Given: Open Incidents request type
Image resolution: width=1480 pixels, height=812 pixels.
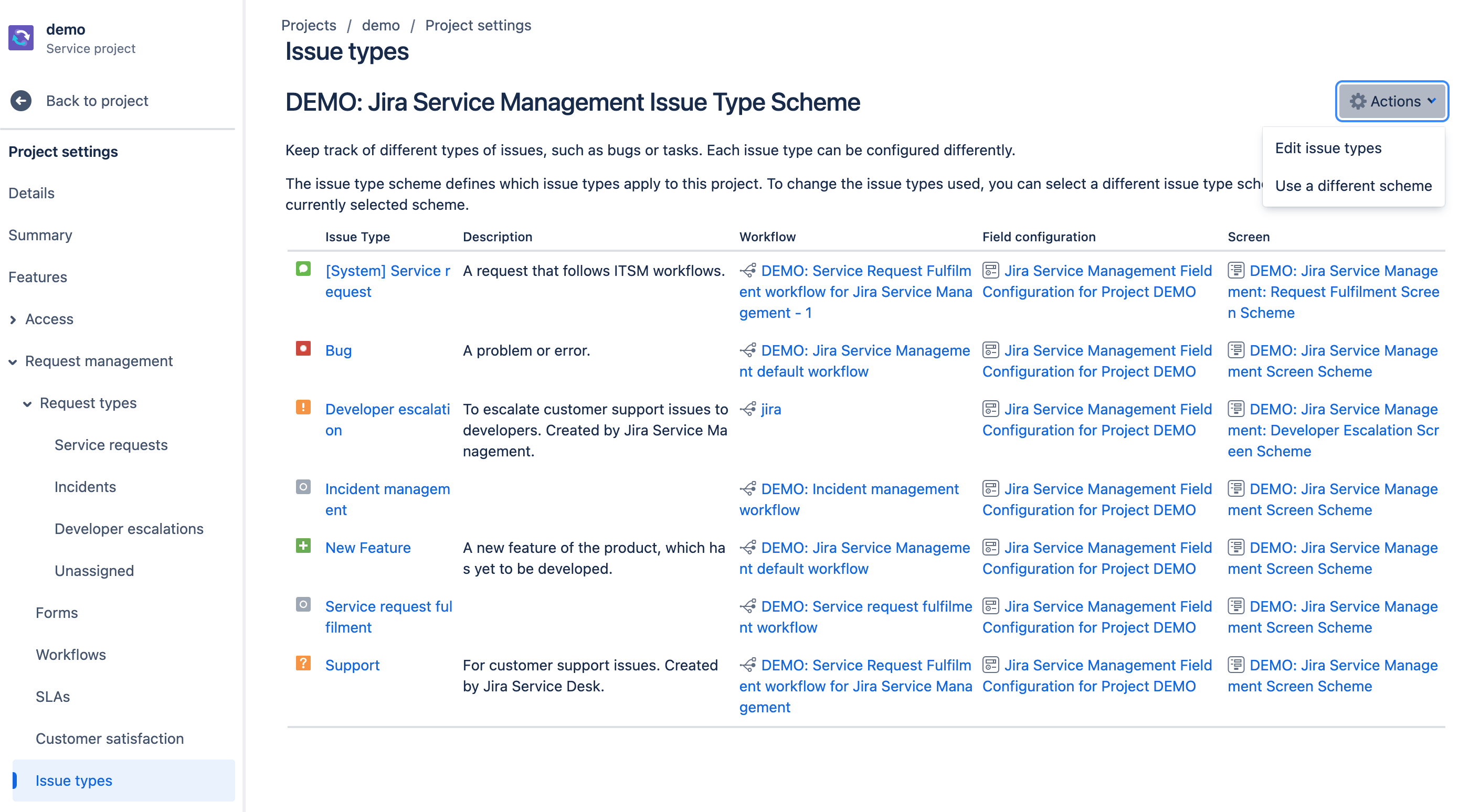Looking at the screenshot, I should [x=85, y=487].
